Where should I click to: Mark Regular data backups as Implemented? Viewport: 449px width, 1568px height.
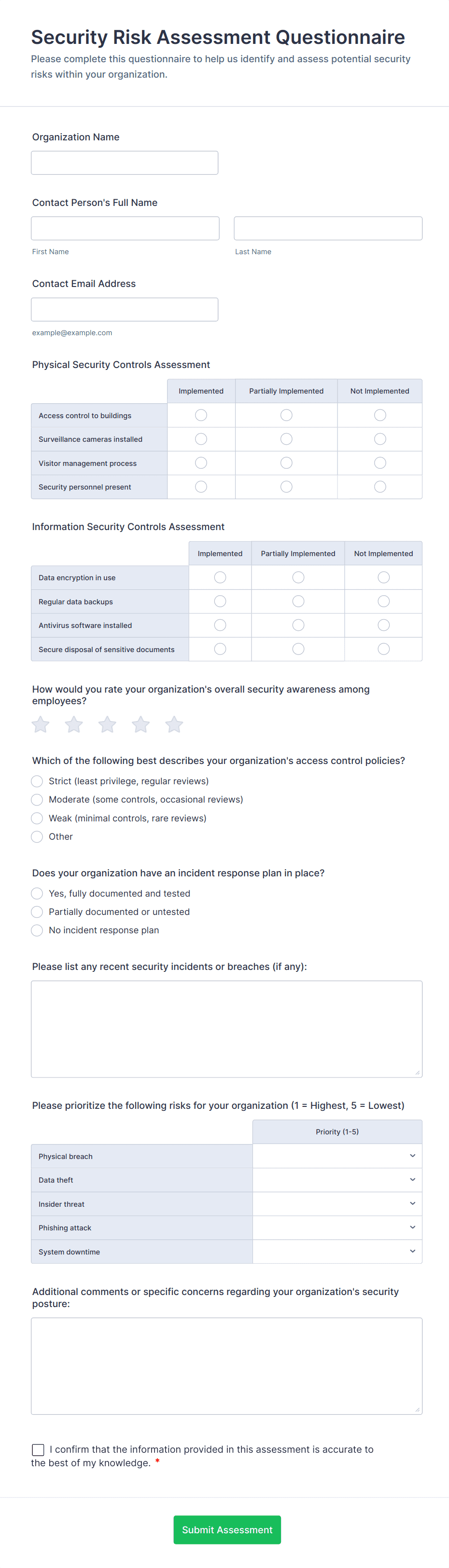click(220, 601)
